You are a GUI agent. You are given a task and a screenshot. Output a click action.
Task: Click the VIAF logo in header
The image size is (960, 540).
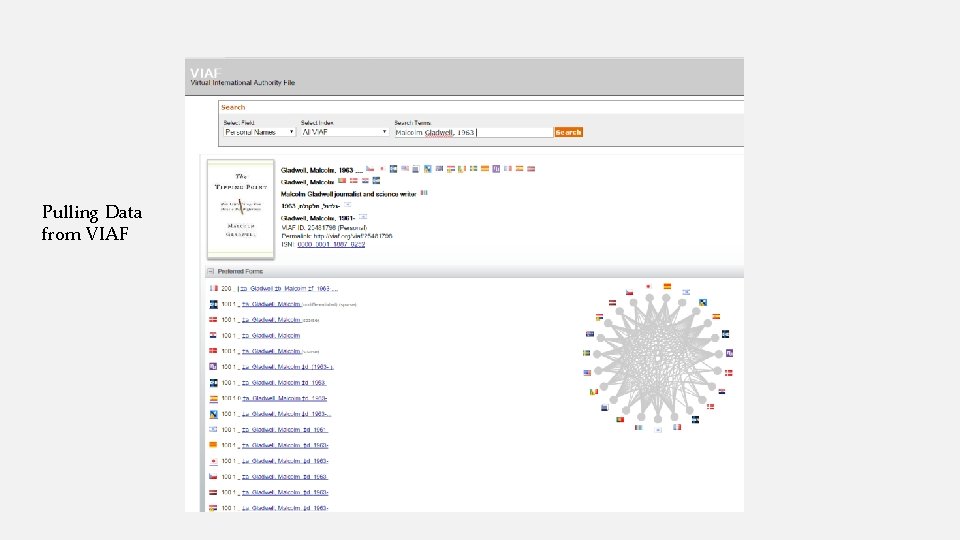coord(205,73)
